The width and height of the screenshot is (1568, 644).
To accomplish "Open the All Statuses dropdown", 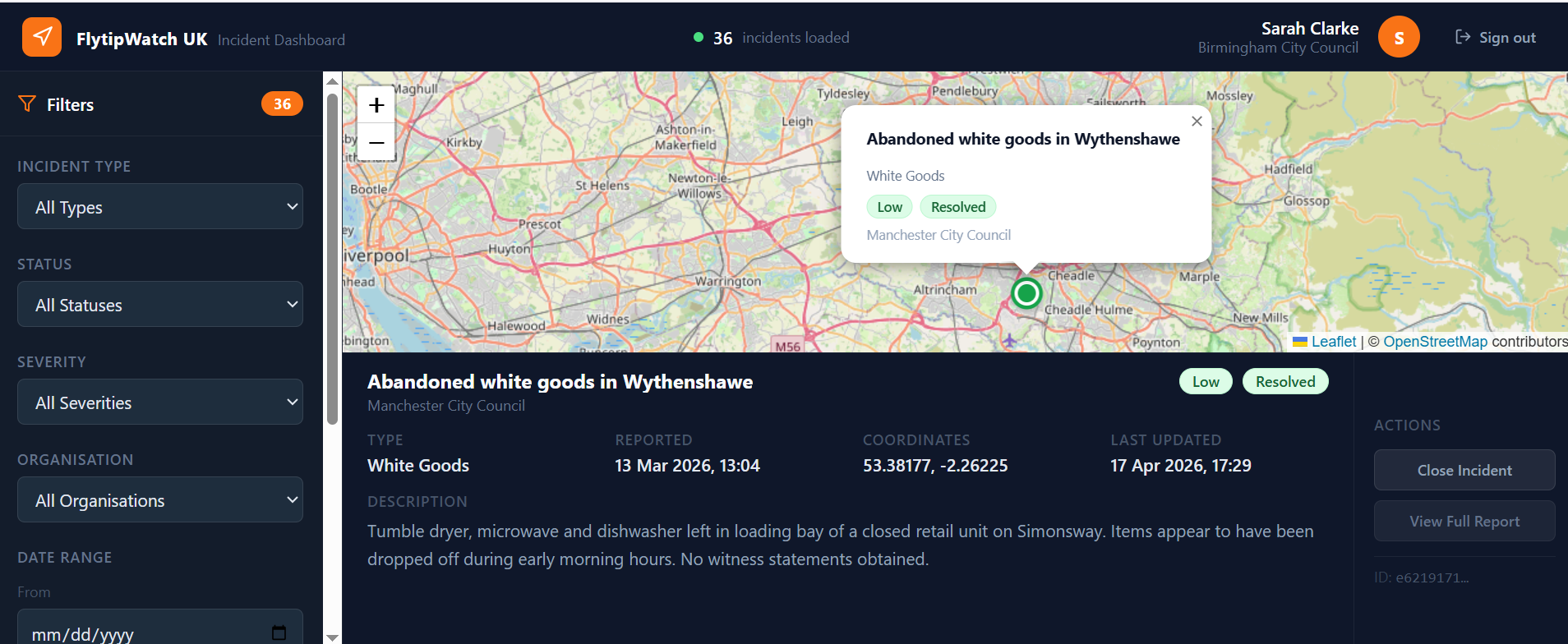I will pos(160,304).
